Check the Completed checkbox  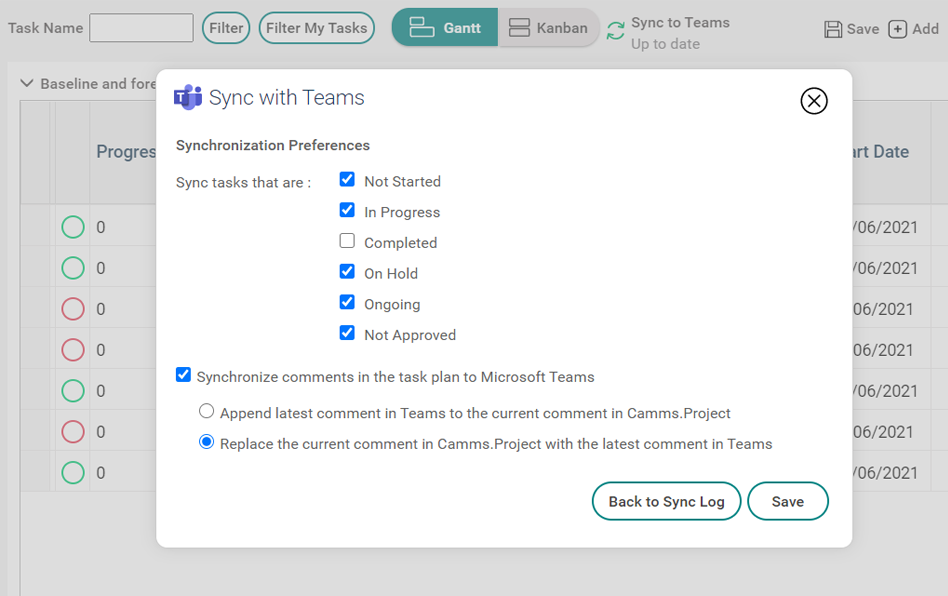point(347,241)
